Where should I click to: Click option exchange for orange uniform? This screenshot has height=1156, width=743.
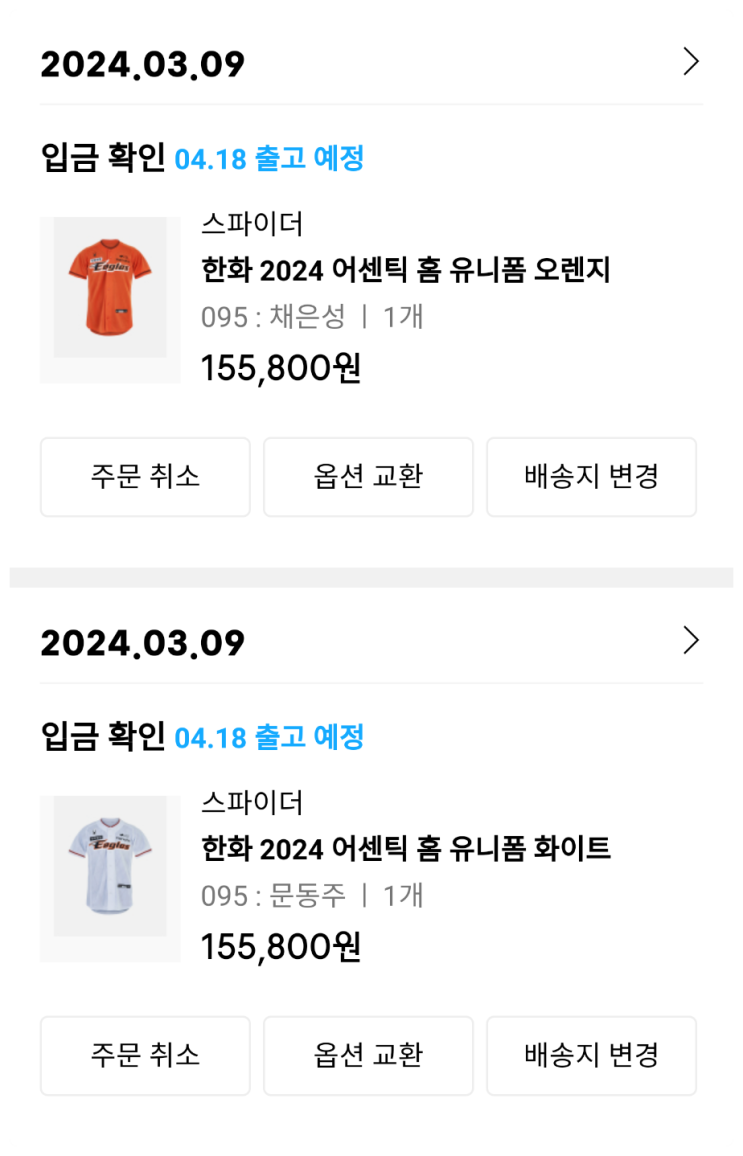(368, 477)
